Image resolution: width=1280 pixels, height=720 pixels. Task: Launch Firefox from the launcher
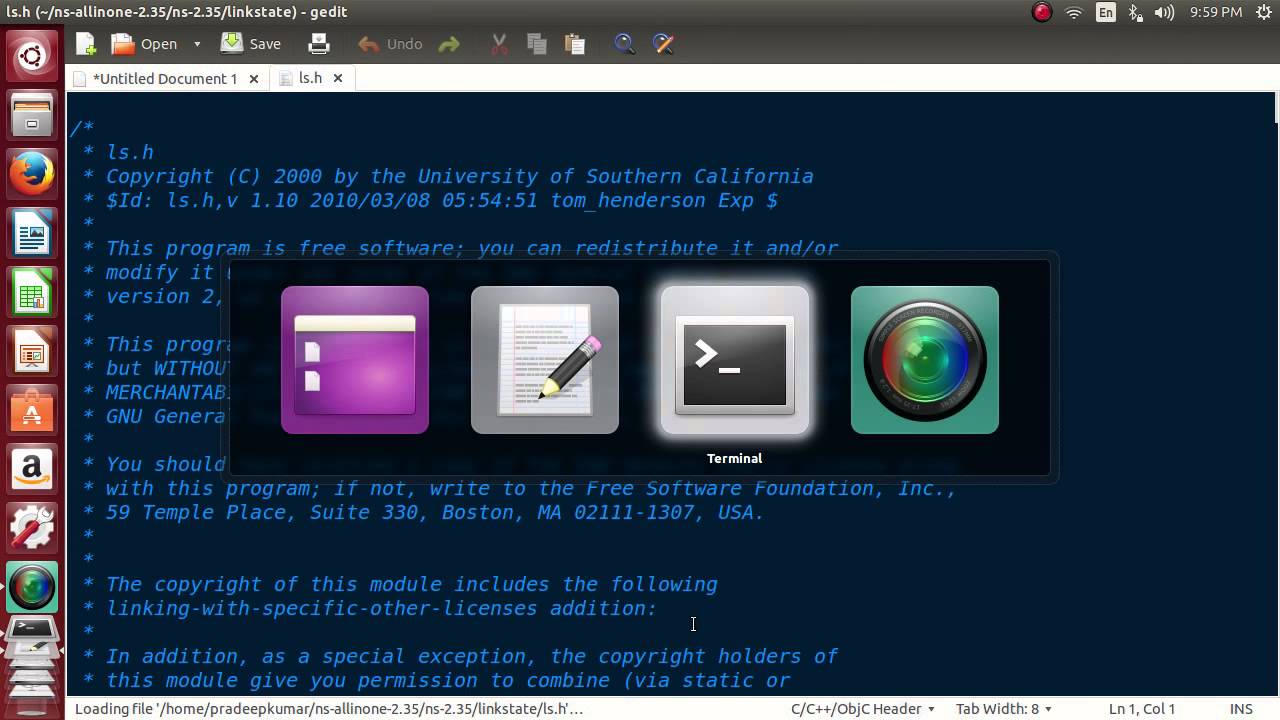tap(32, 175)
